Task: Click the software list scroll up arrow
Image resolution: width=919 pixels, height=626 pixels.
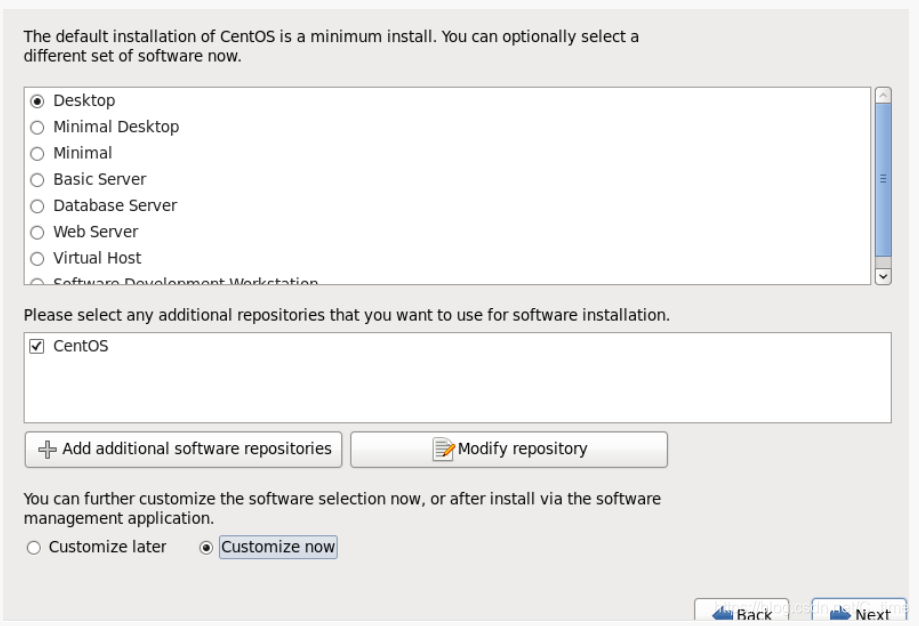Action: [x=883, y=95]
